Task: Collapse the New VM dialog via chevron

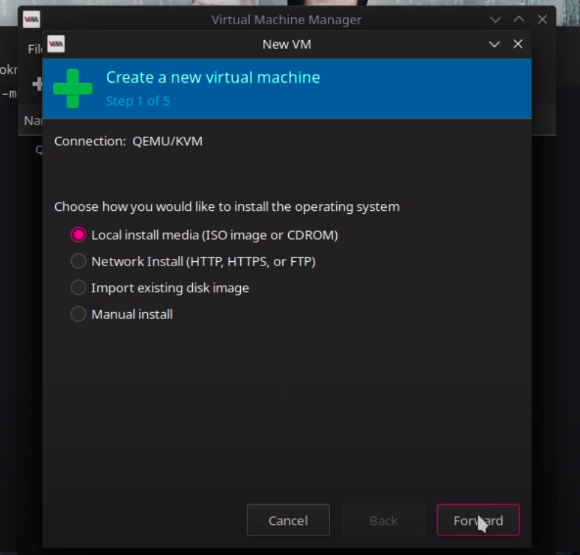Action: pyautogui.click(x=495, y=44)
